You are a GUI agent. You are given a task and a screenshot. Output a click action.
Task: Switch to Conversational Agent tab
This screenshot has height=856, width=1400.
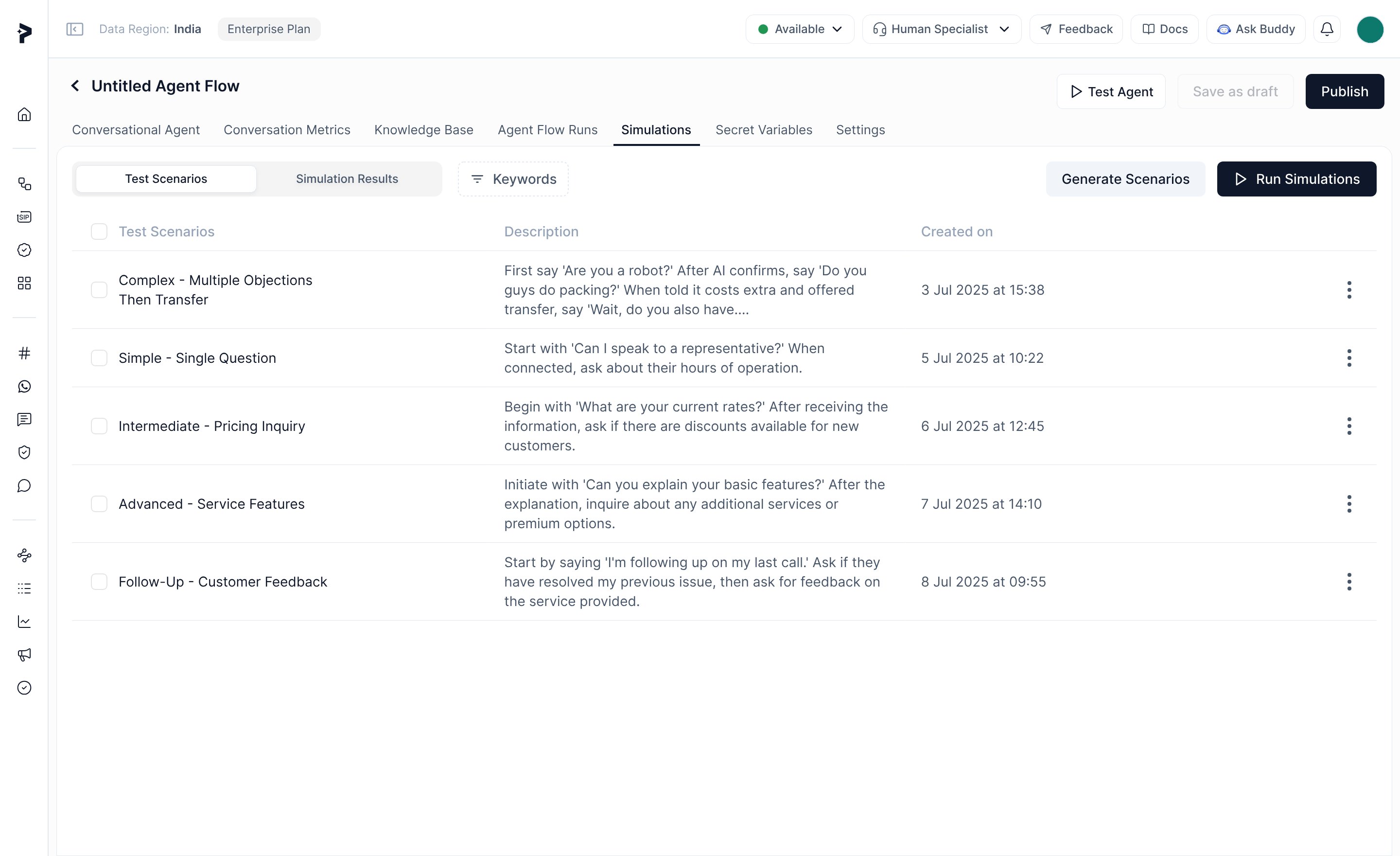pos(136,130)
